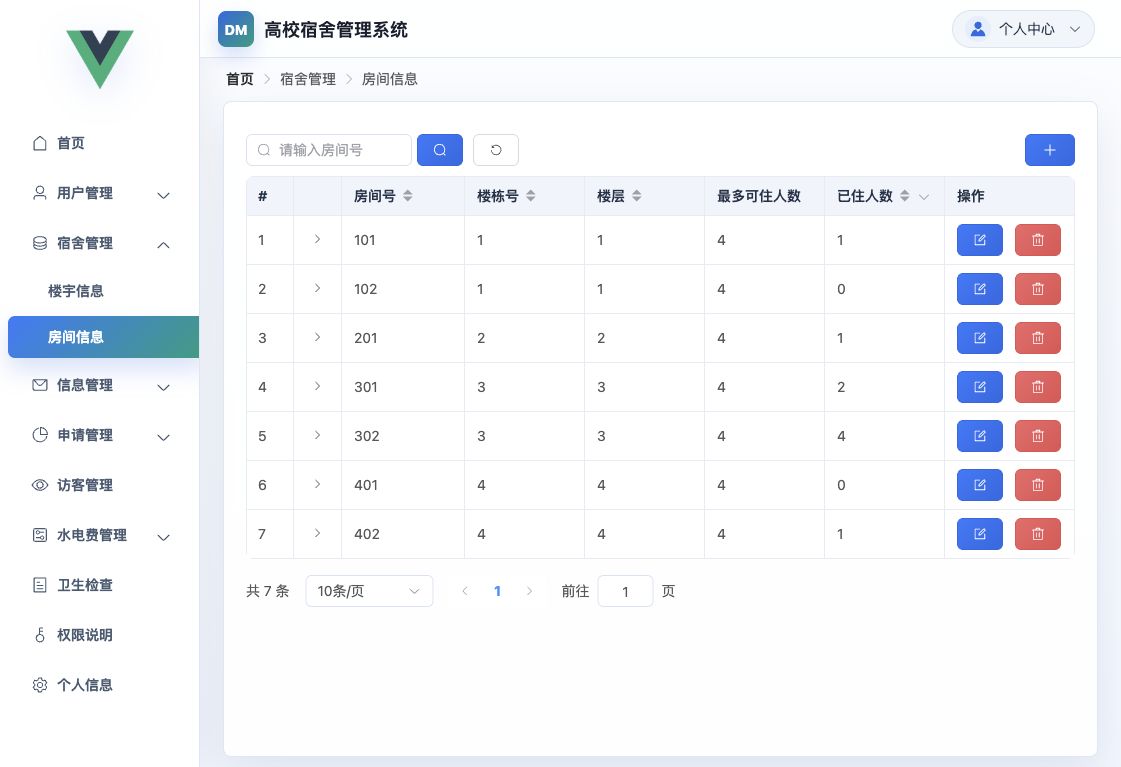The image size is (1121, 767).
Task: Open 楼宇信息 submenu item
Action: click(99, 291)
